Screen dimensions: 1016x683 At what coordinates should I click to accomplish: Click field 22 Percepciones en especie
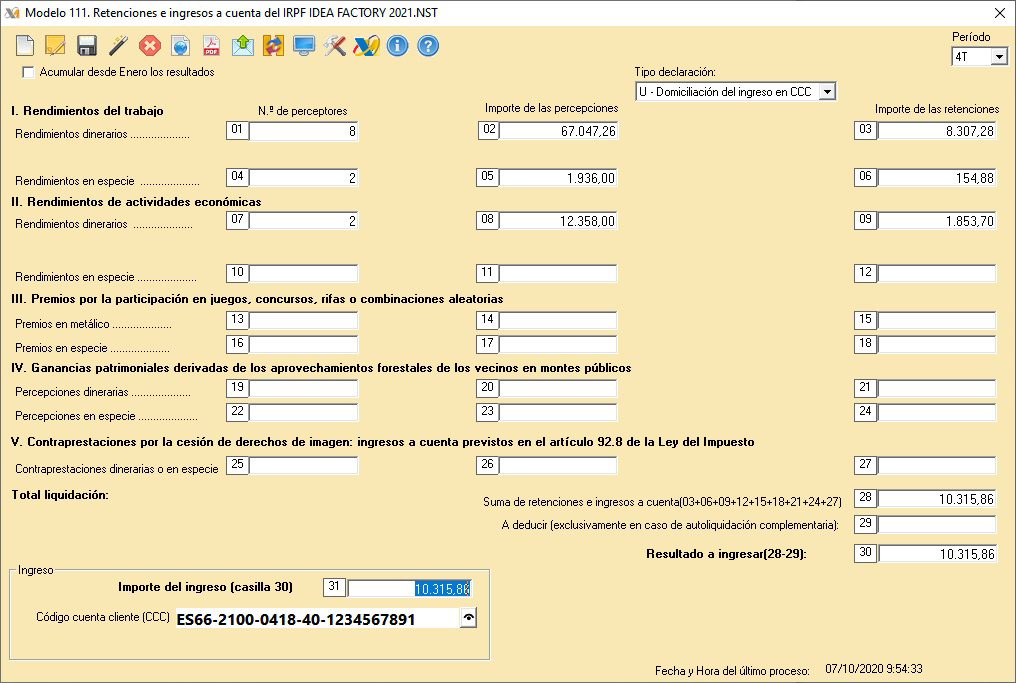tap(303, 412)
